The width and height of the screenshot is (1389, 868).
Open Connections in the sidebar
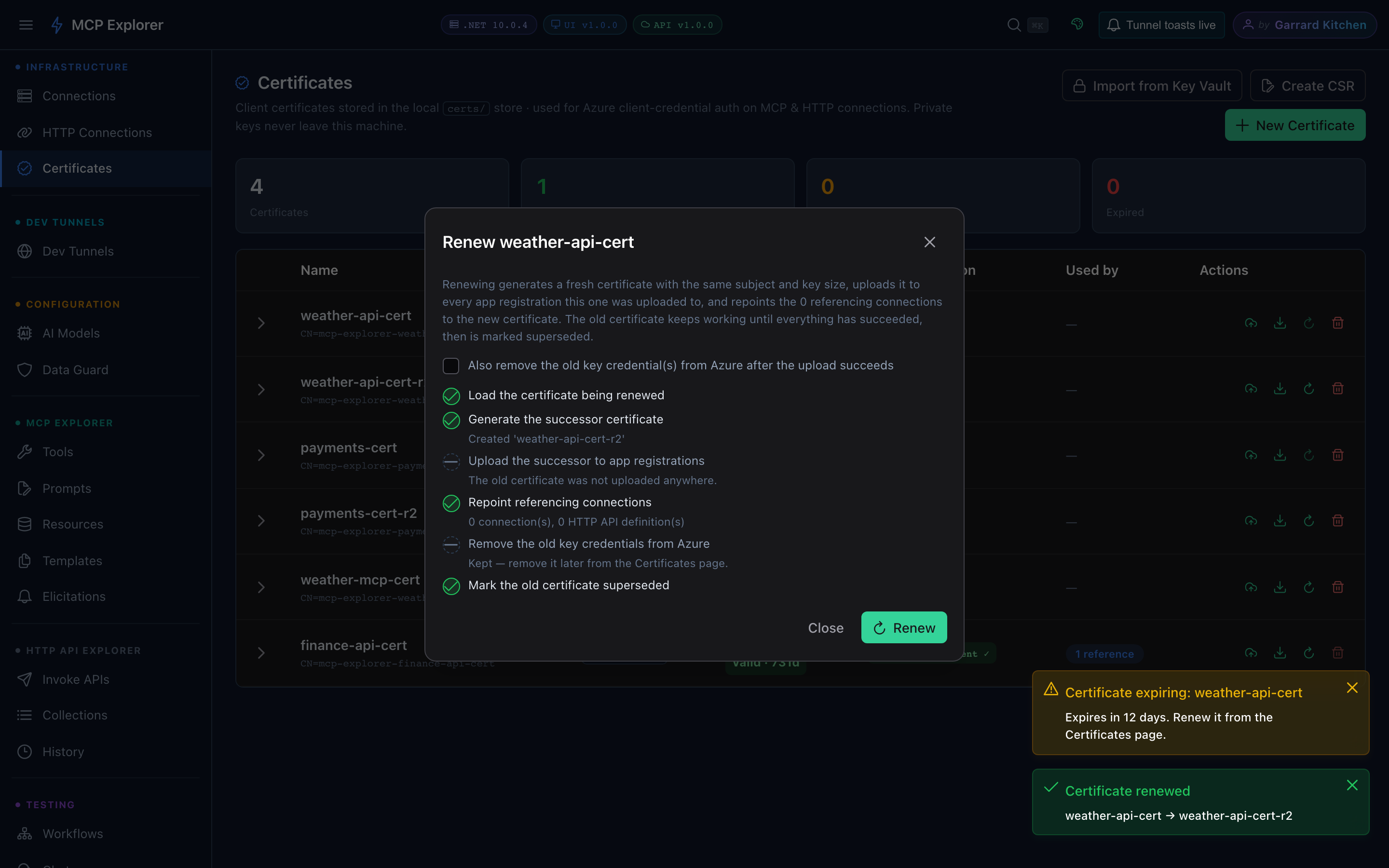pyautogui.click(x=106, y=96)
